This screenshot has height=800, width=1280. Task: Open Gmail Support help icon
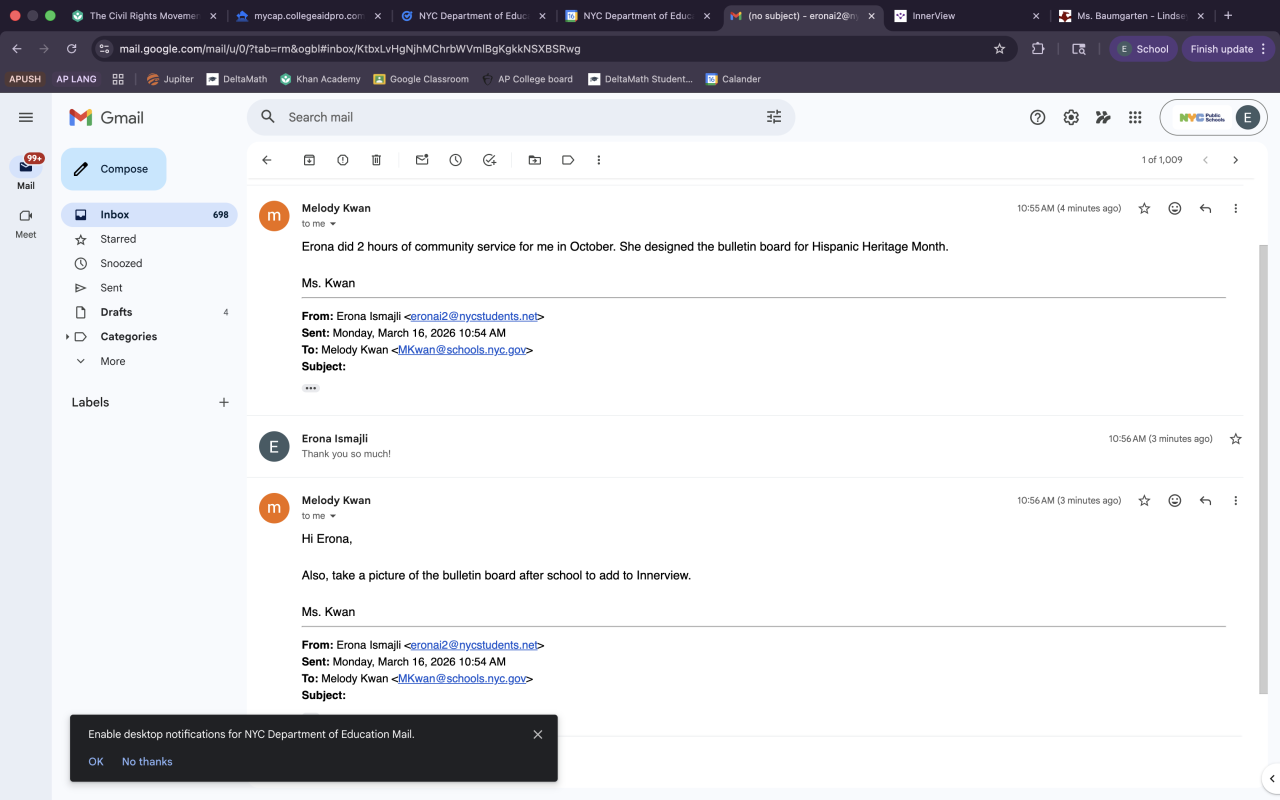coord(1038,117)
